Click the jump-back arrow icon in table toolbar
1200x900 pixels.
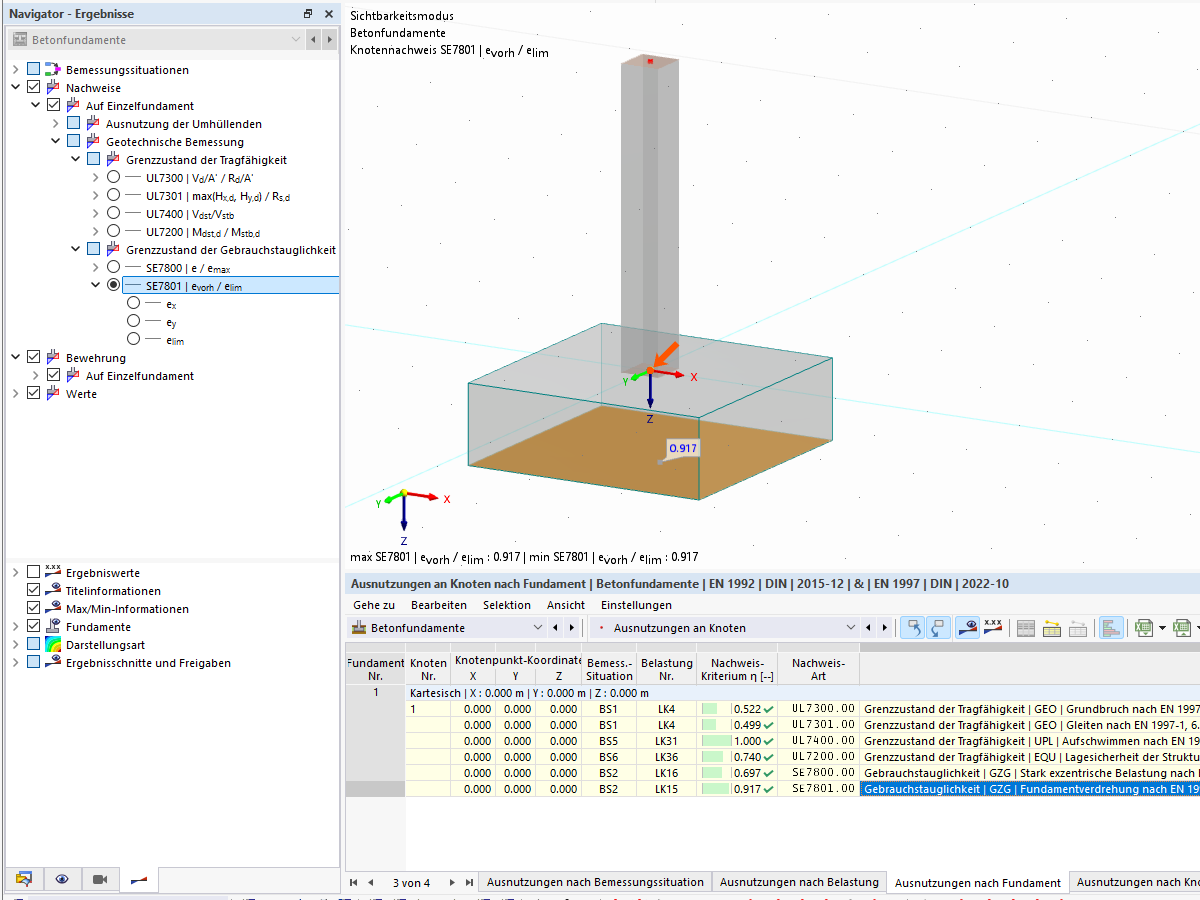pyautogui.click(x=913, y=627)
